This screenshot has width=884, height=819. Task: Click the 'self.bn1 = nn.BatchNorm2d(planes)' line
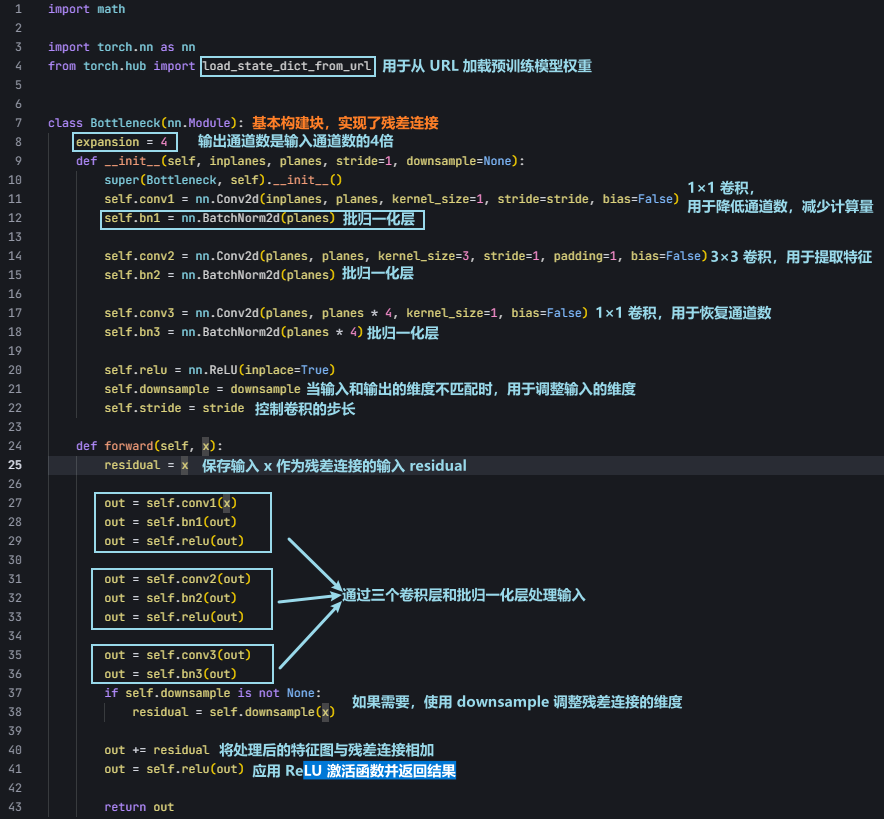click(219, 218)
